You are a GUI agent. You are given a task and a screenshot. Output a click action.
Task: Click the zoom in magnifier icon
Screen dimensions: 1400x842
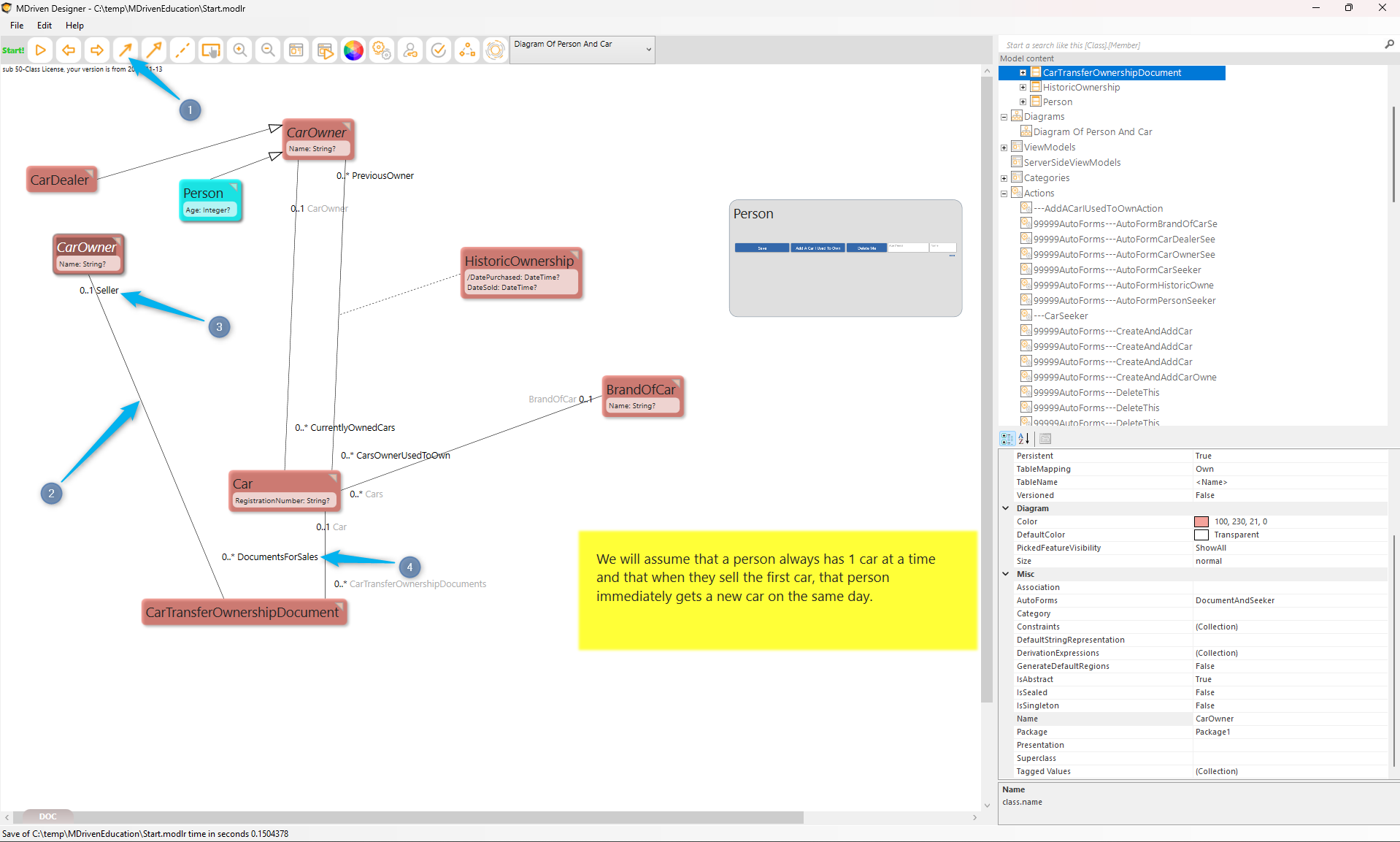pyautogui.click(x=239, y=50)
